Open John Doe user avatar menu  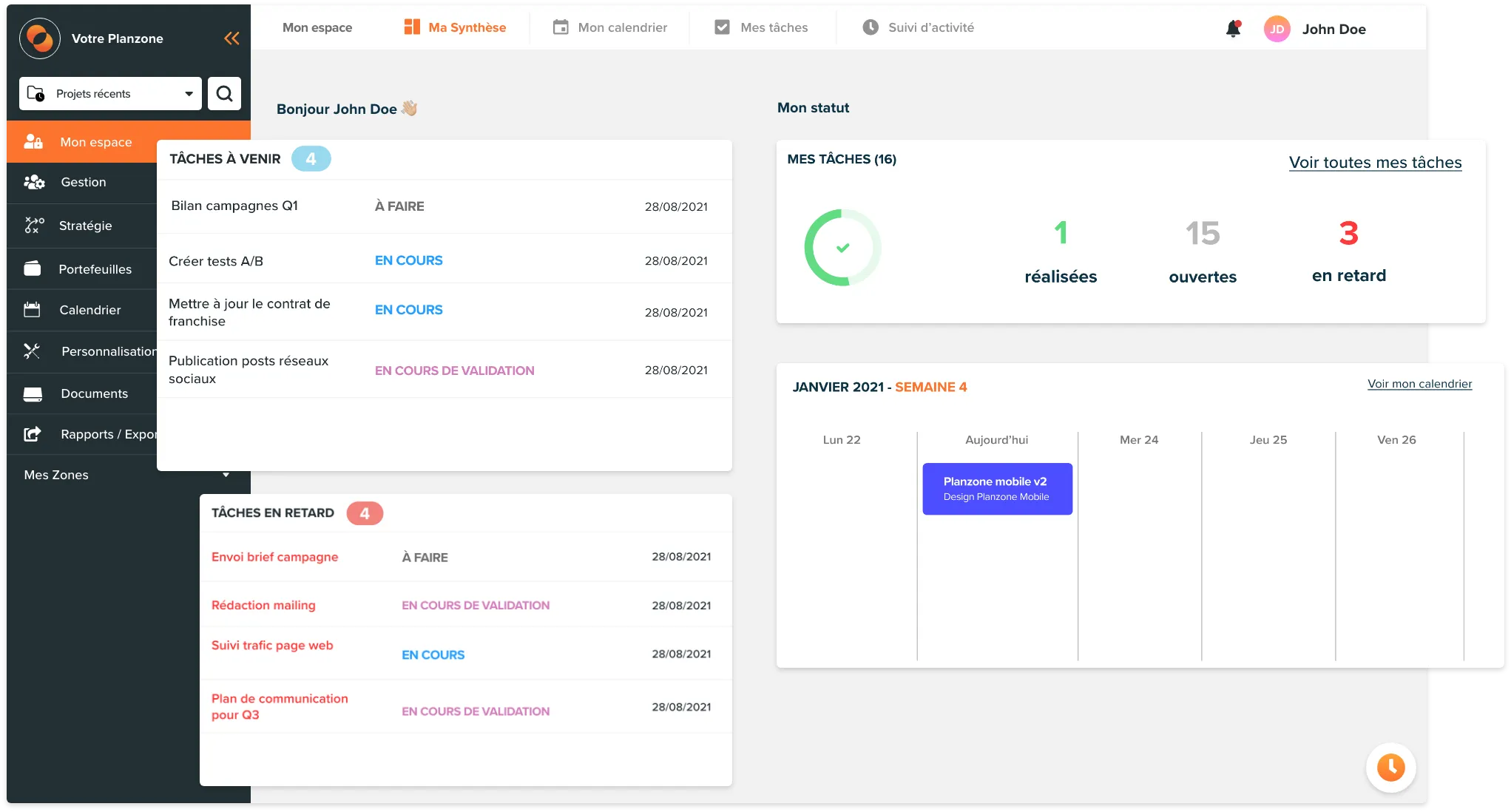point(1277,29)
